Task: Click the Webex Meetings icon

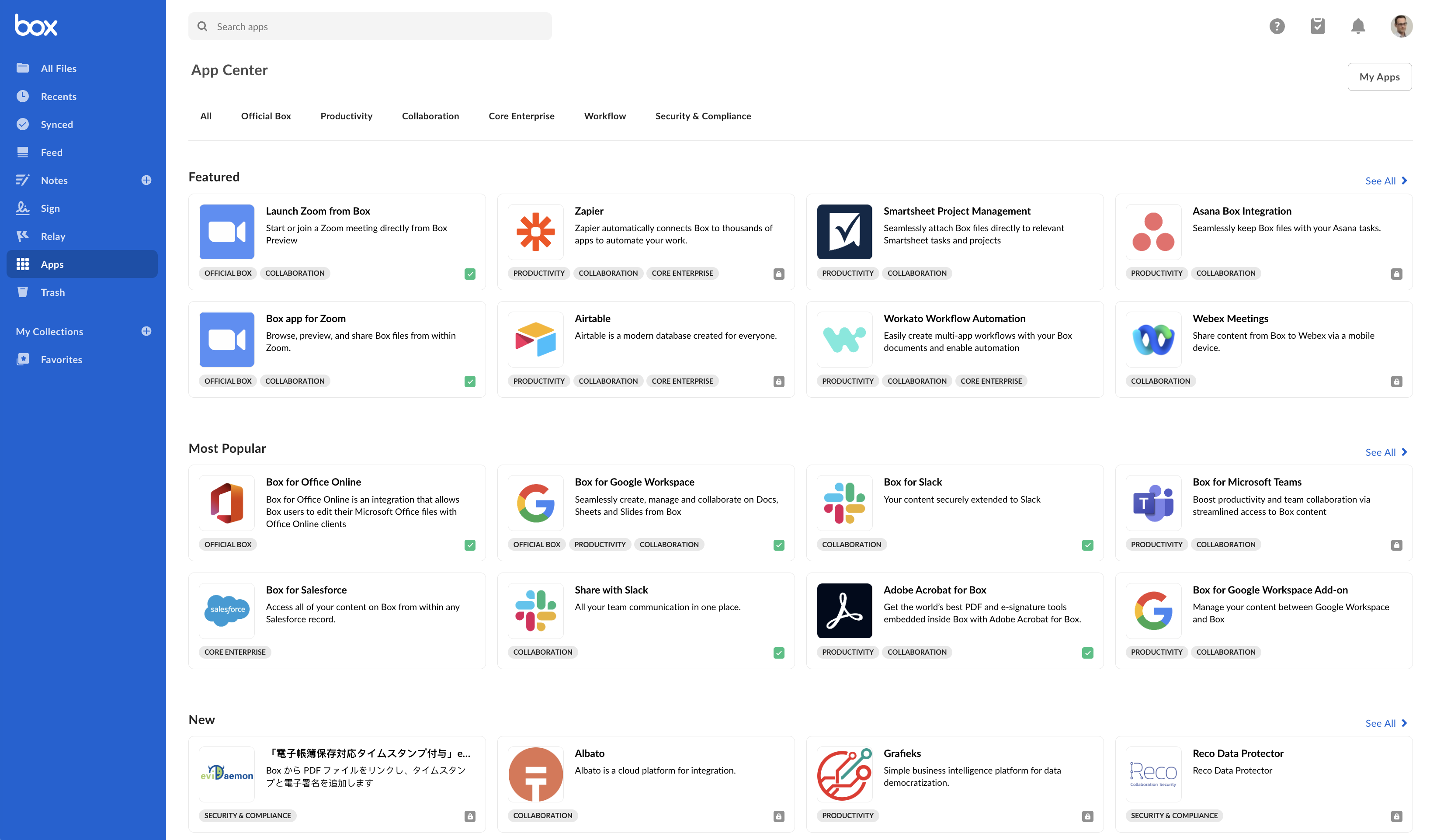Action: pyautogui.click(x=1153, y=340)
